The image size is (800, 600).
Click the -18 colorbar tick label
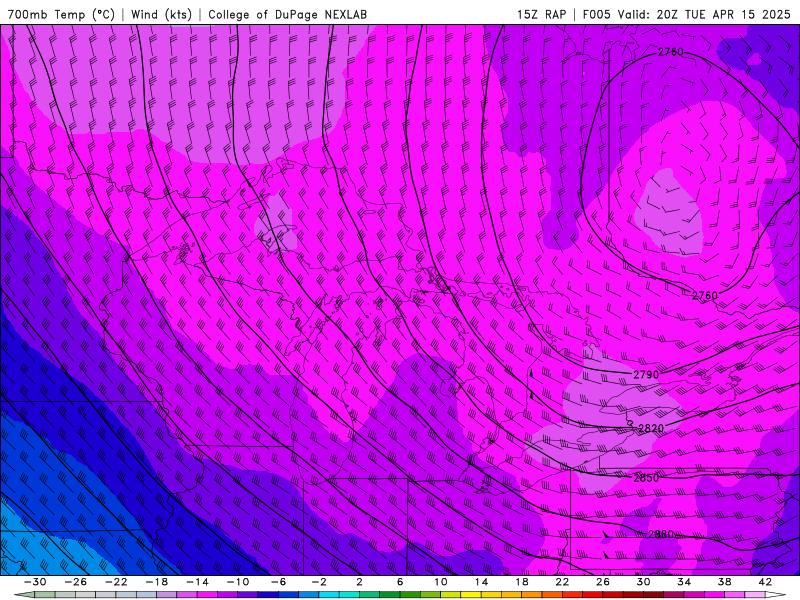pyautogui.click(x=157, y=582)
